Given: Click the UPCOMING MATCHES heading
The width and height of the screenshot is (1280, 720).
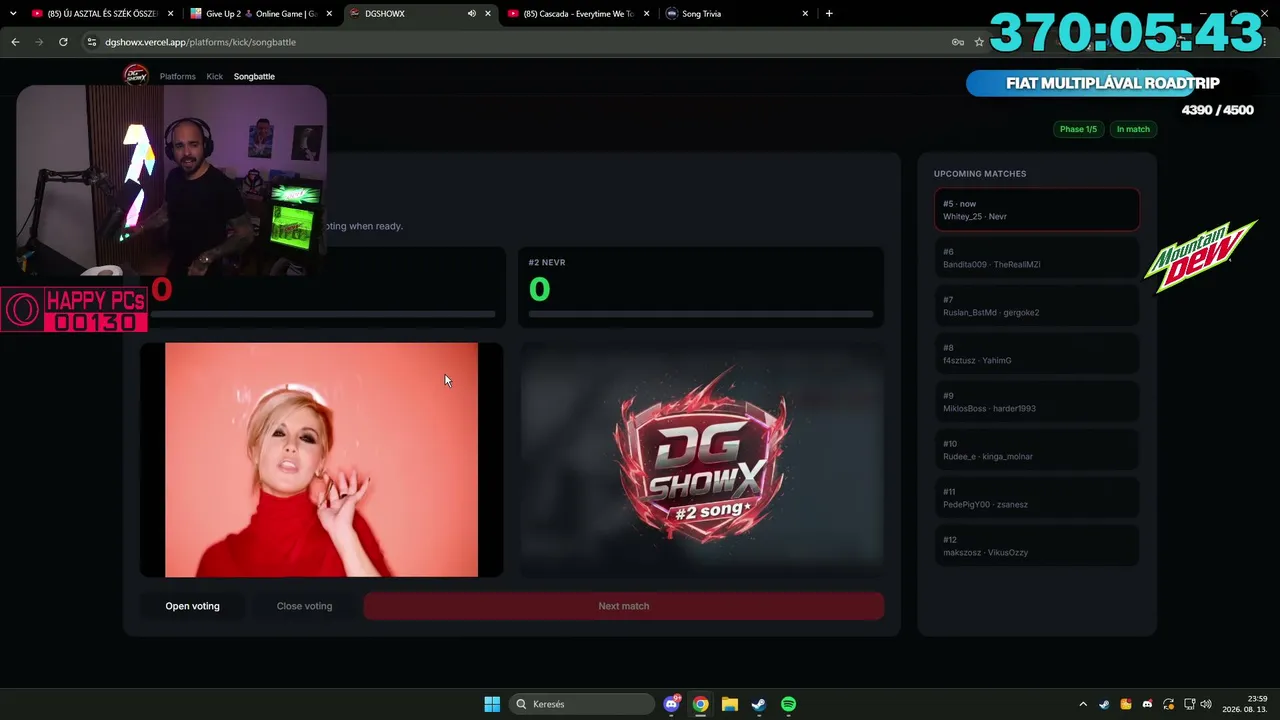Looking at the screenshot, I should [980, 174].
